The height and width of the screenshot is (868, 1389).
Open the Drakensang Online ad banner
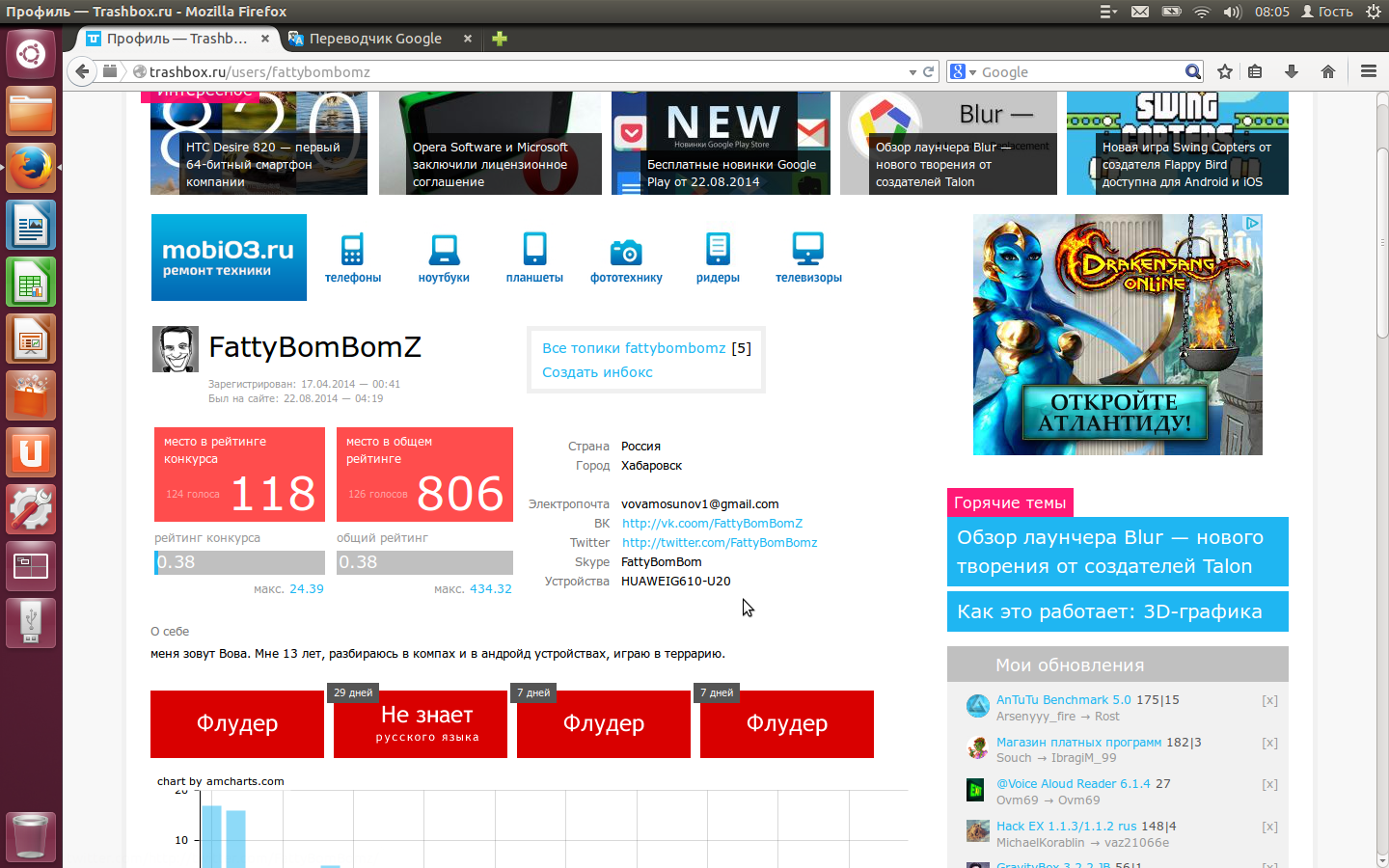1117,335
